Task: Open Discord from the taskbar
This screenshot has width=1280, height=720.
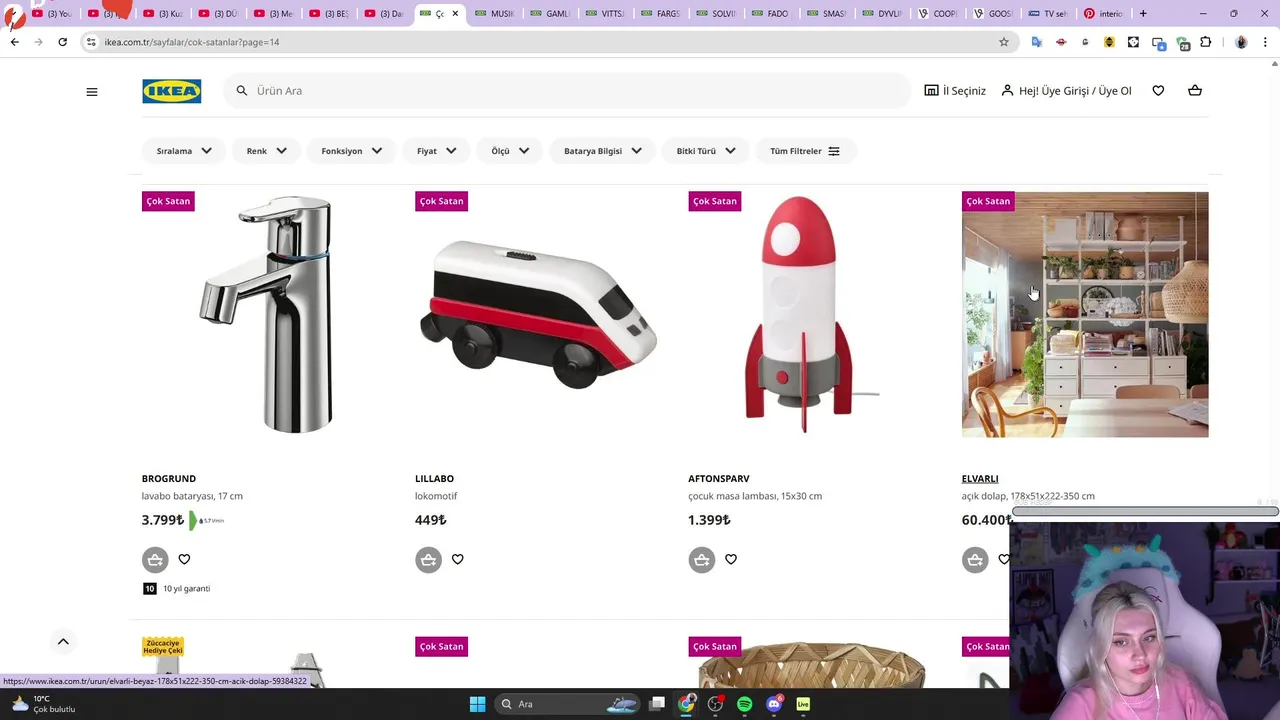Action: point(774,704)
